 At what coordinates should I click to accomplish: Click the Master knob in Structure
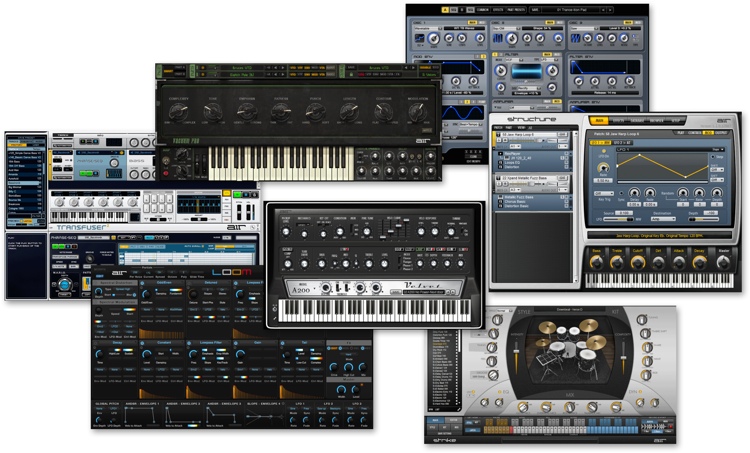pos(723,262)
